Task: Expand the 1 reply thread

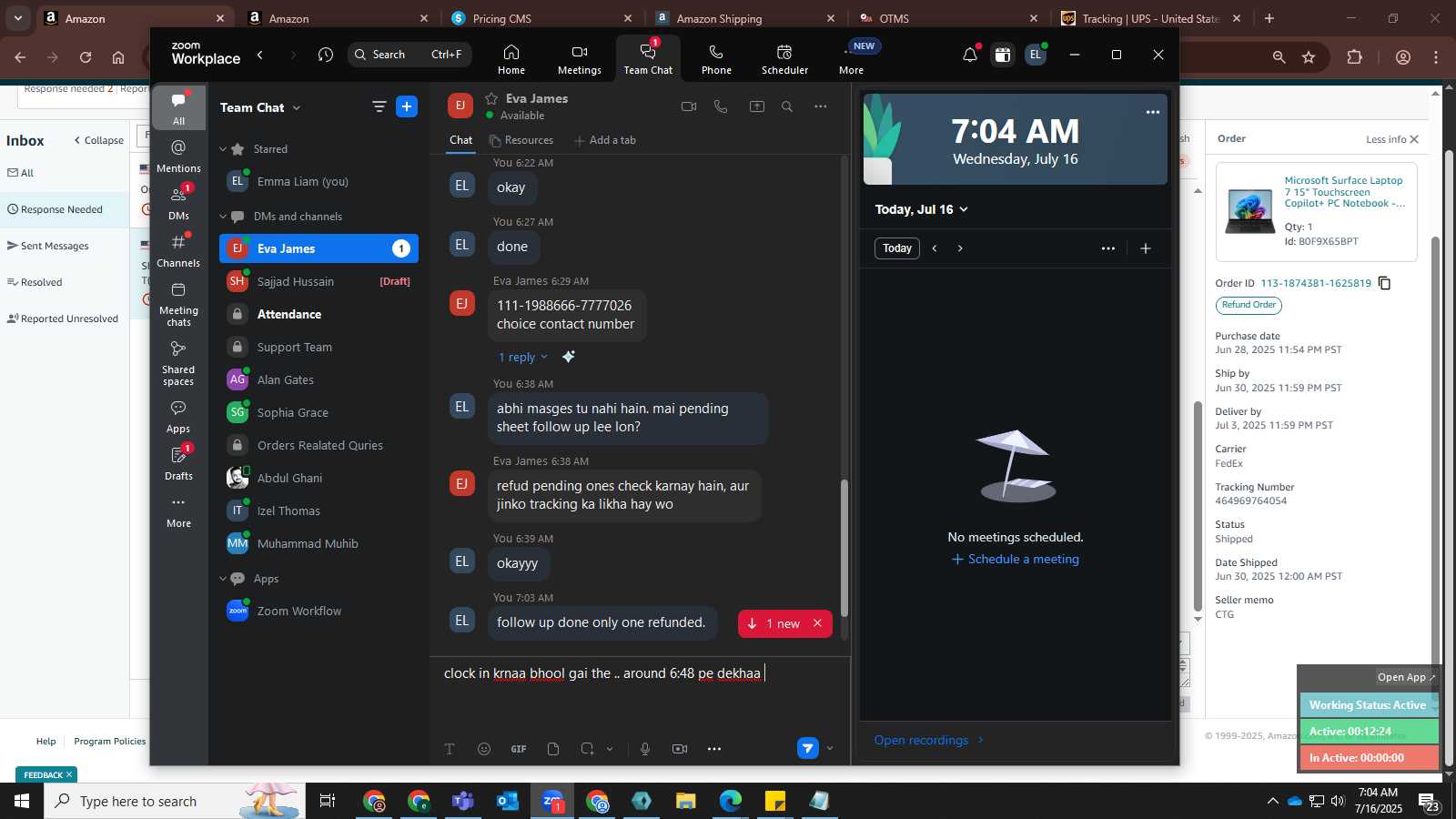Action: point(522,357)
